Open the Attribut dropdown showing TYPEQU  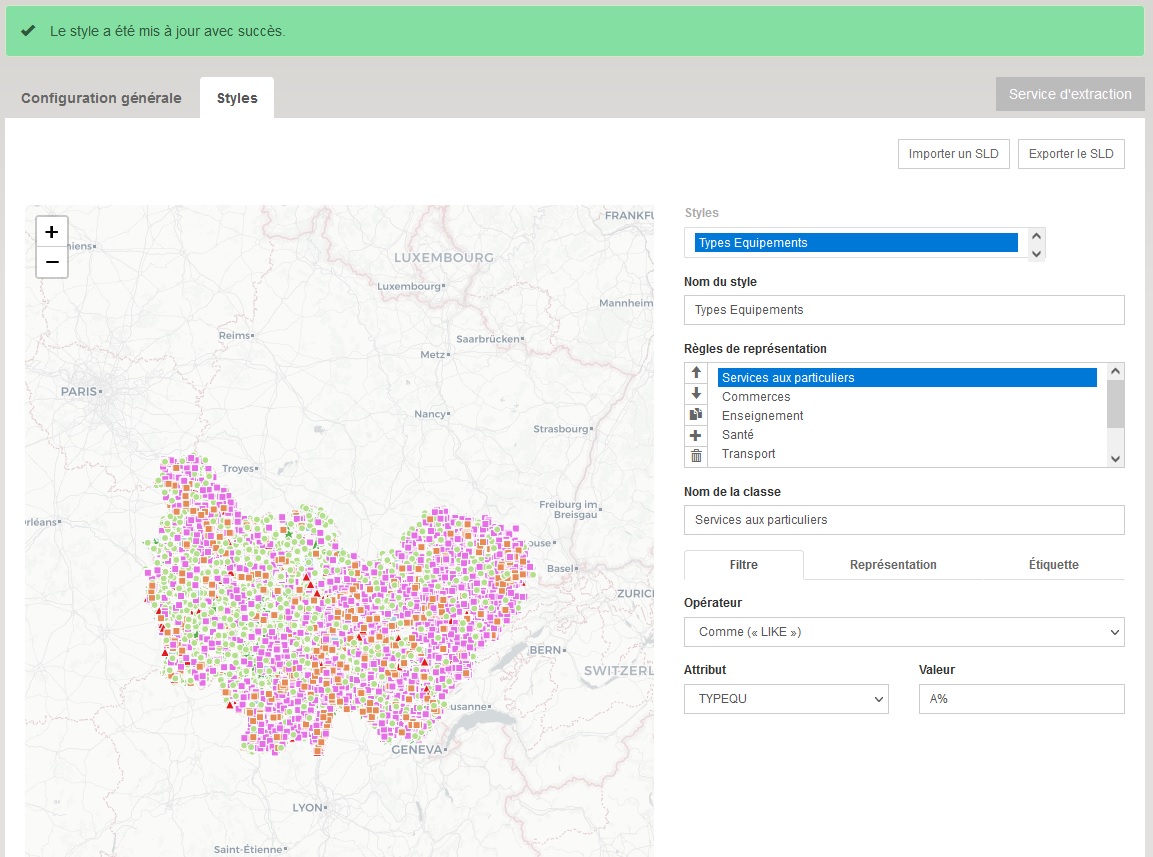[786, 699]
